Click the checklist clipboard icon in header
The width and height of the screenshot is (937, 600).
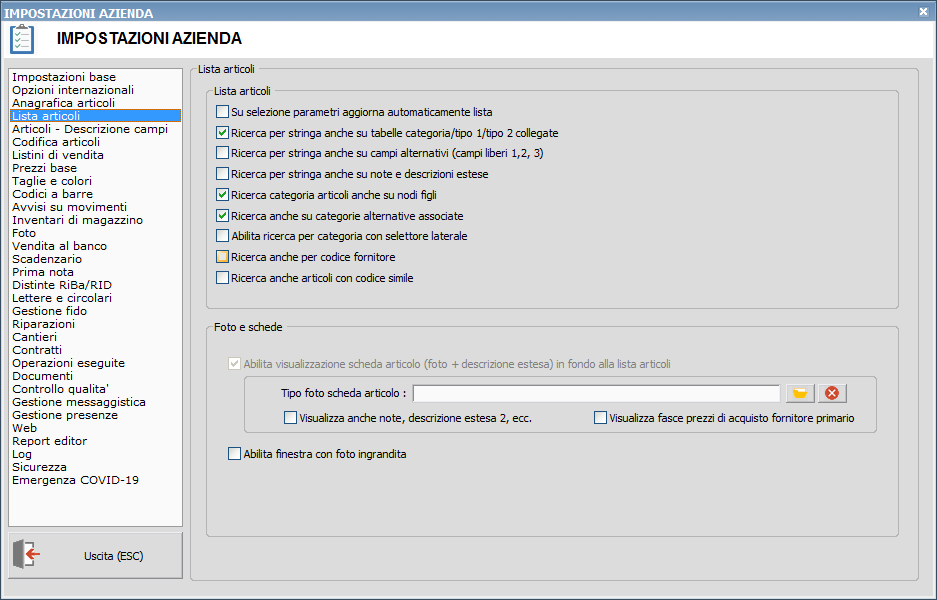pyautogui.click(x=22, y=39)
